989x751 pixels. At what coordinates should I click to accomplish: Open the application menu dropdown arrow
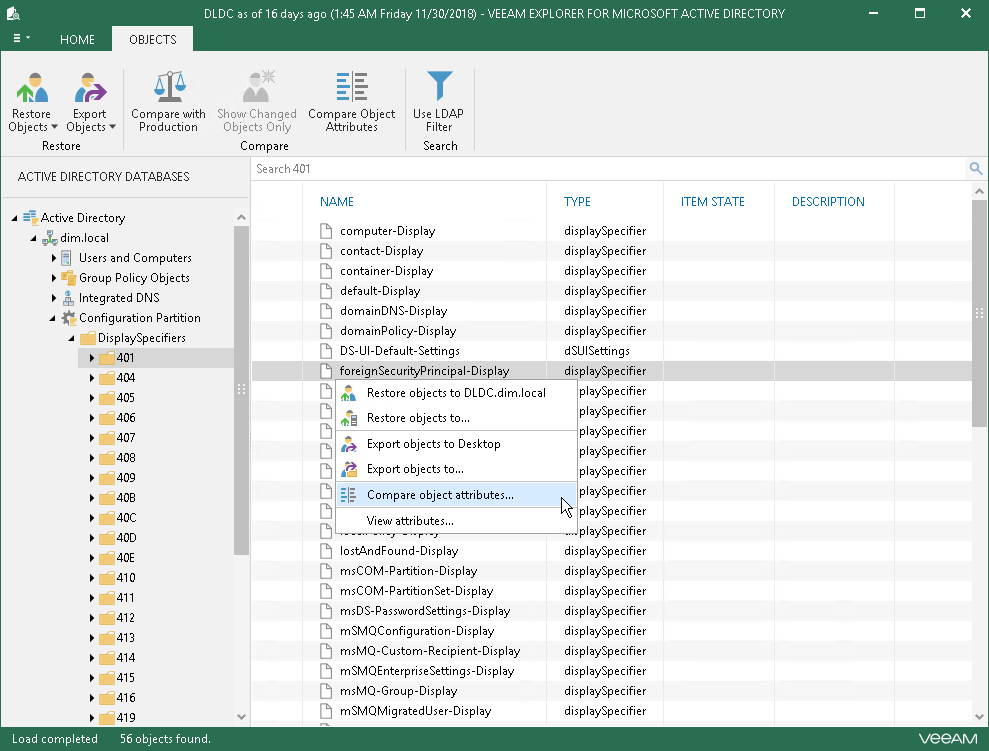(x=28, y=38)
